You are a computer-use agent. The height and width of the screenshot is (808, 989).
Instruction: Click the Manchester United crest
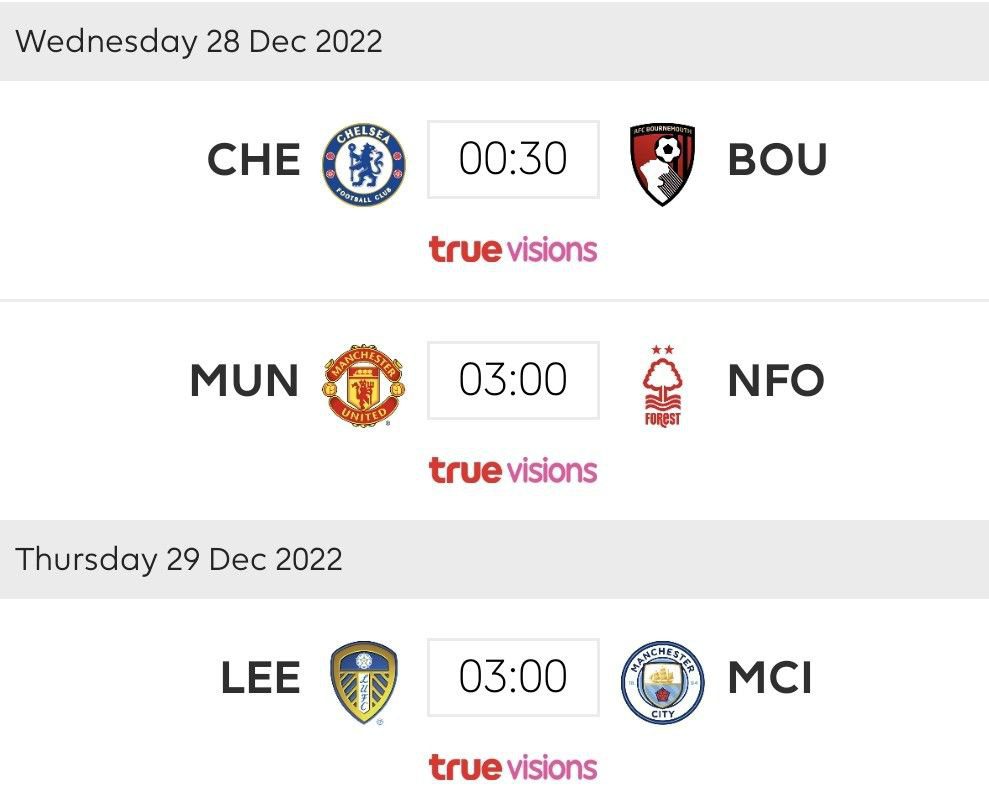(x=363, y=383)
